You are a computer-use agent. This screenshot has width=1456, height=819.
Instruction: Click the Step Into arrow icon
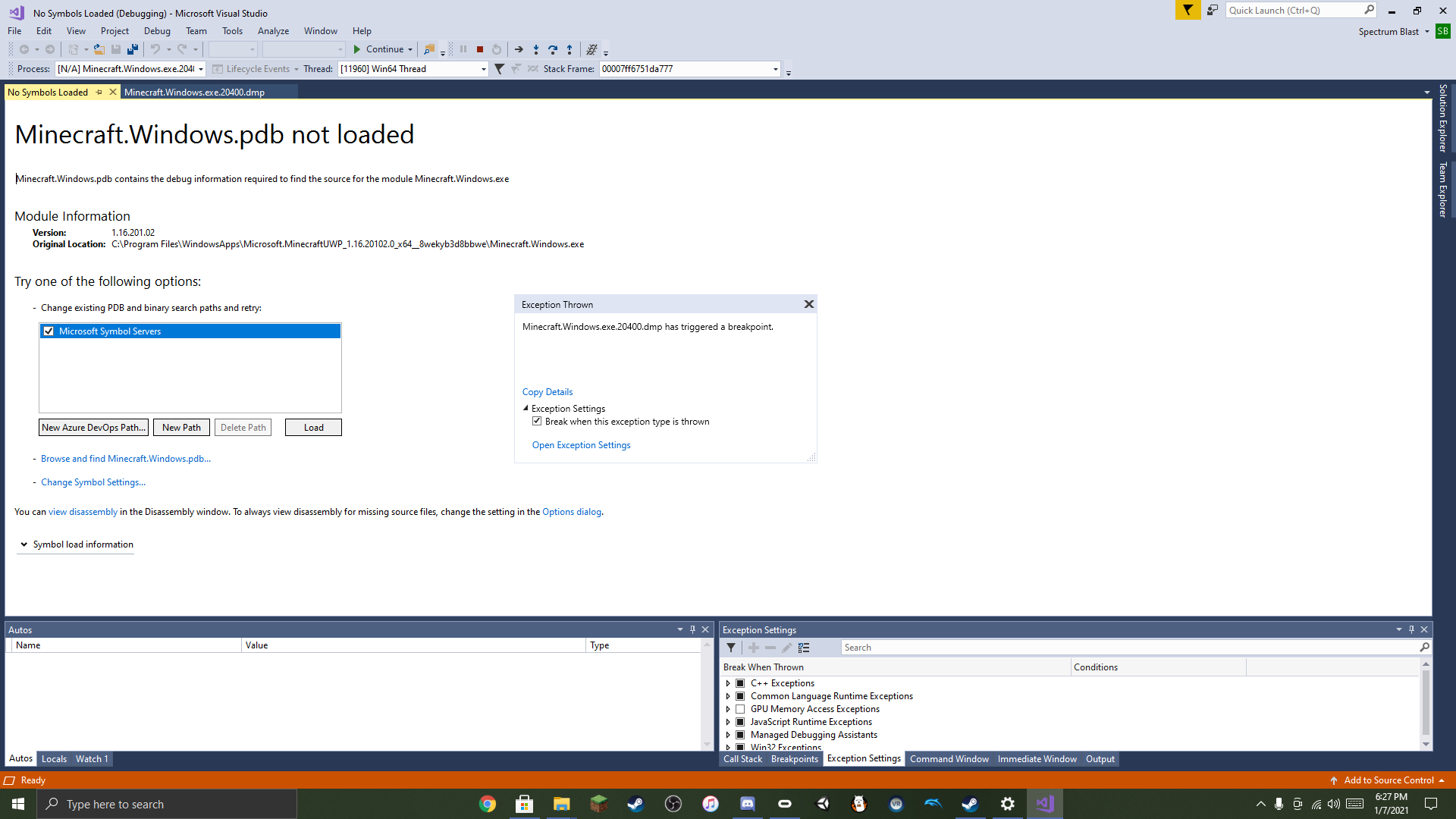point(536,49)
